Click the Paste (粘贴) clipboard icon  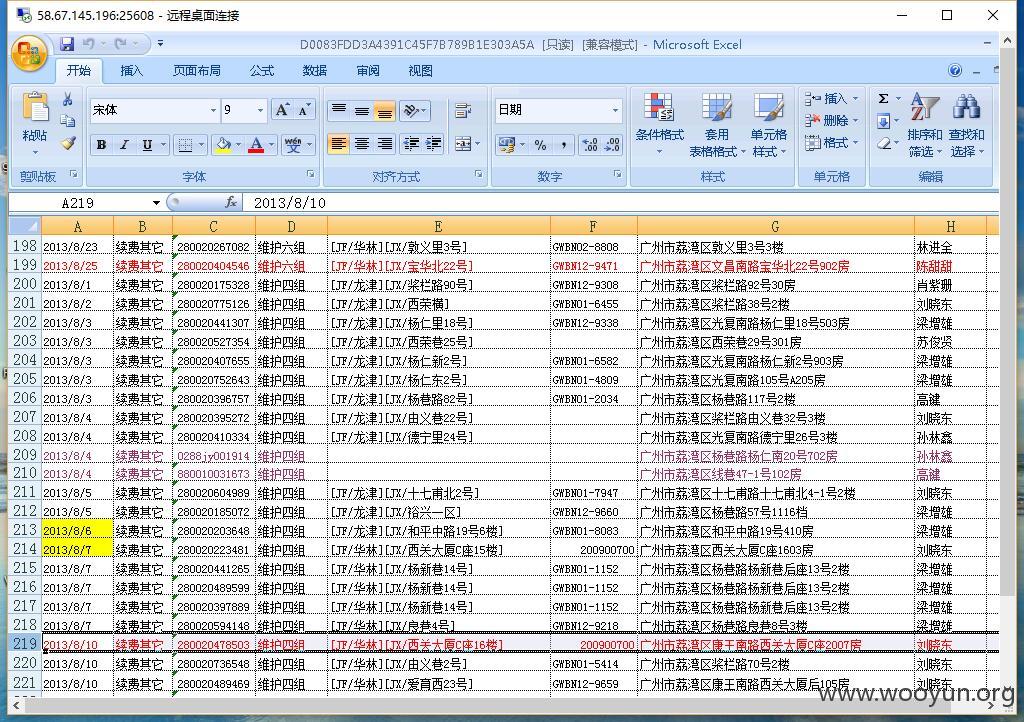point(35,108)
